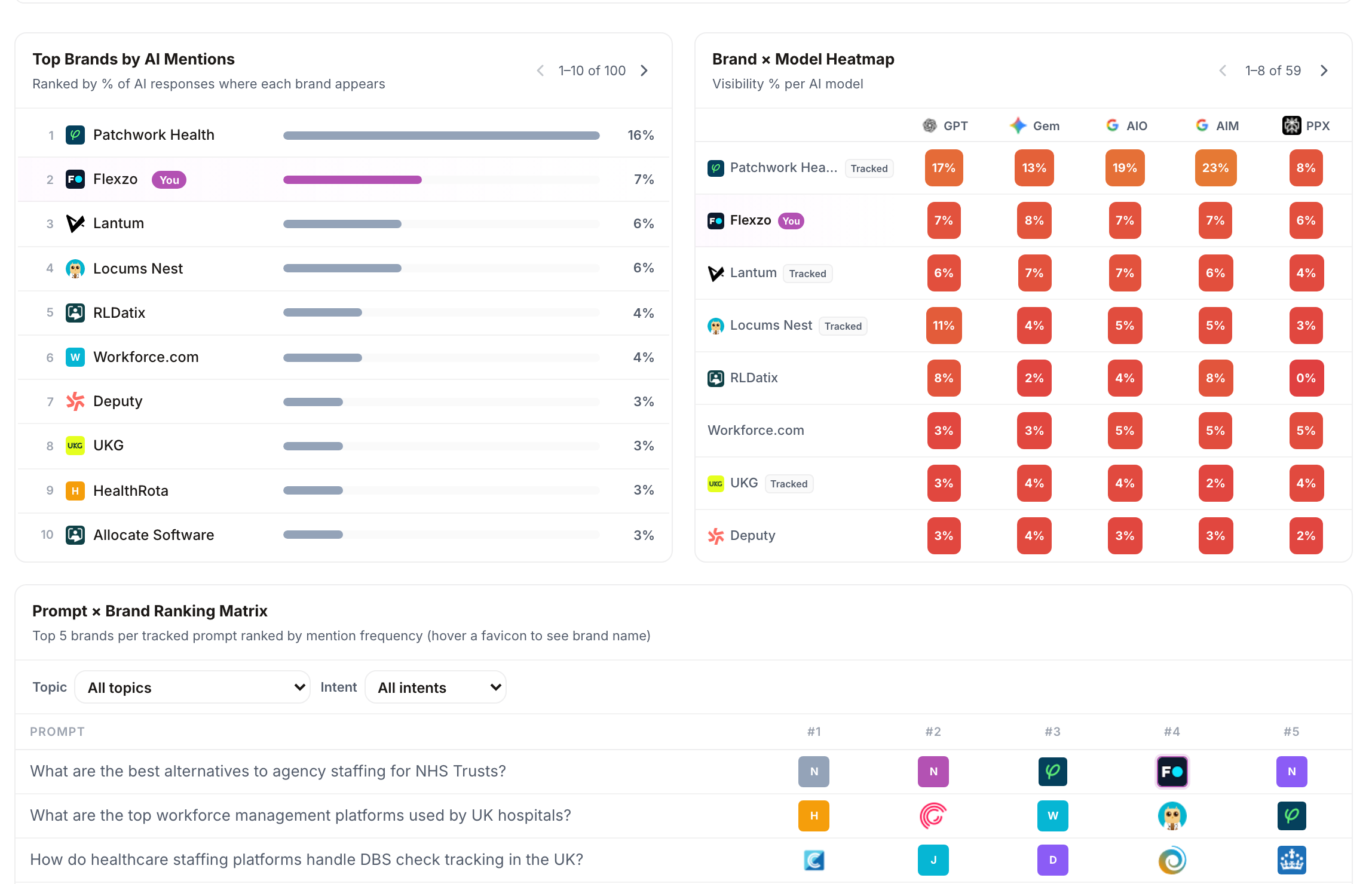Open the All intents dropdown
Viewport: 1372px width, 884px height.
436,687
